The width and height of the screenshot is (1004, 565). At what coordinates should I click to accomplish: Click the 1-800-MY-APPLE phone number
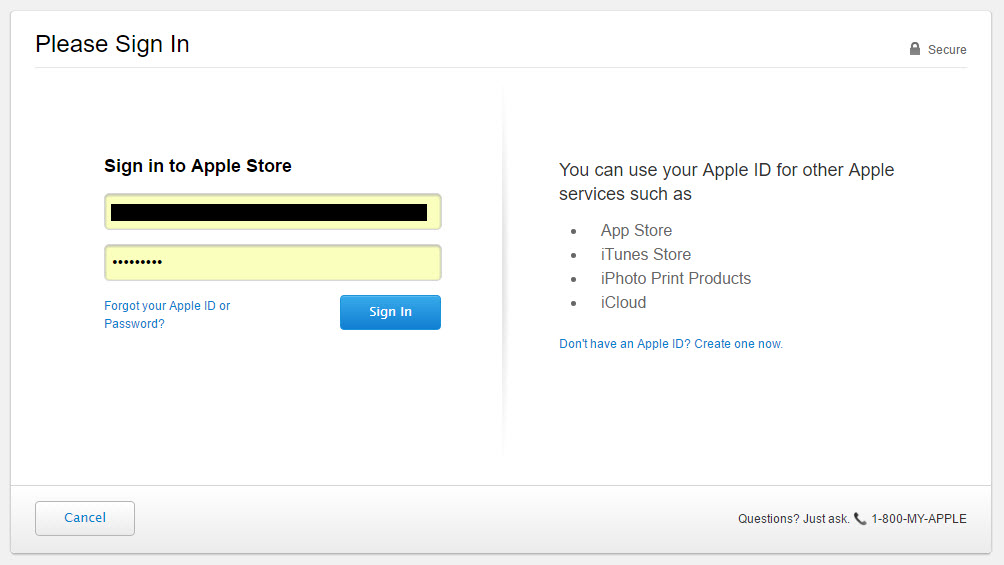pyautogui.click(x=918, y=519)
